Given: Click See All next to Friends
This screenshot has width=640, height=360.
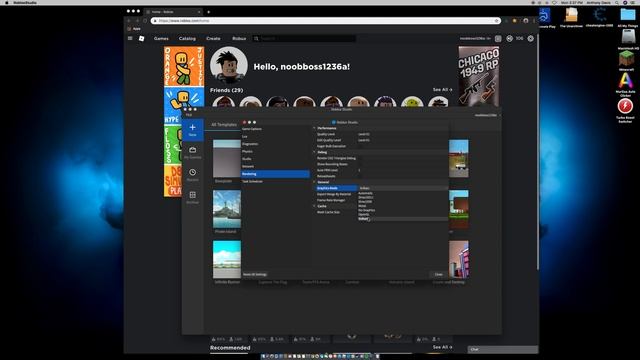Looking at the screenshot, I should point(442,89).
